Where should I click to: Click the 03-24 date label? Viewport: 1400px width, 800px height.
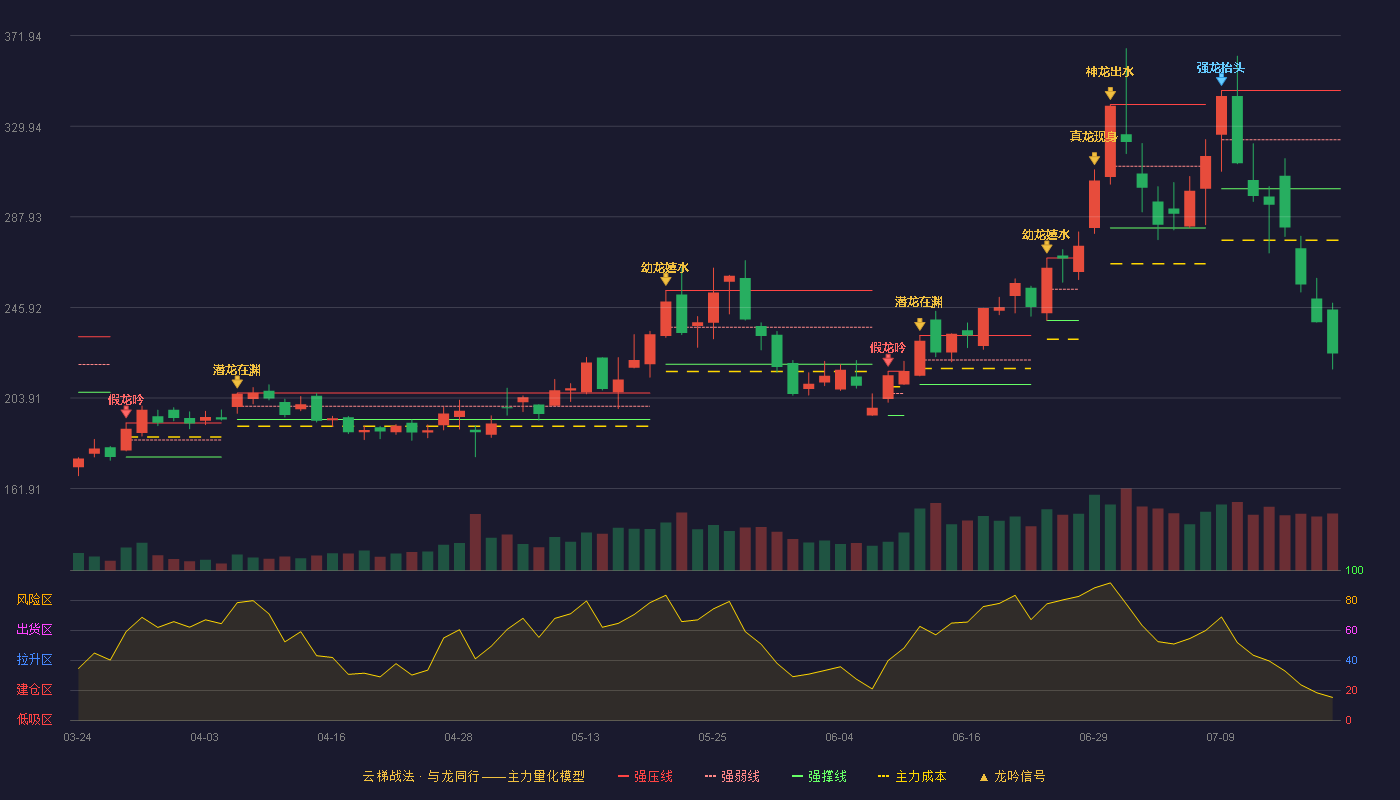pyautogui.click(x=78, y=737)
